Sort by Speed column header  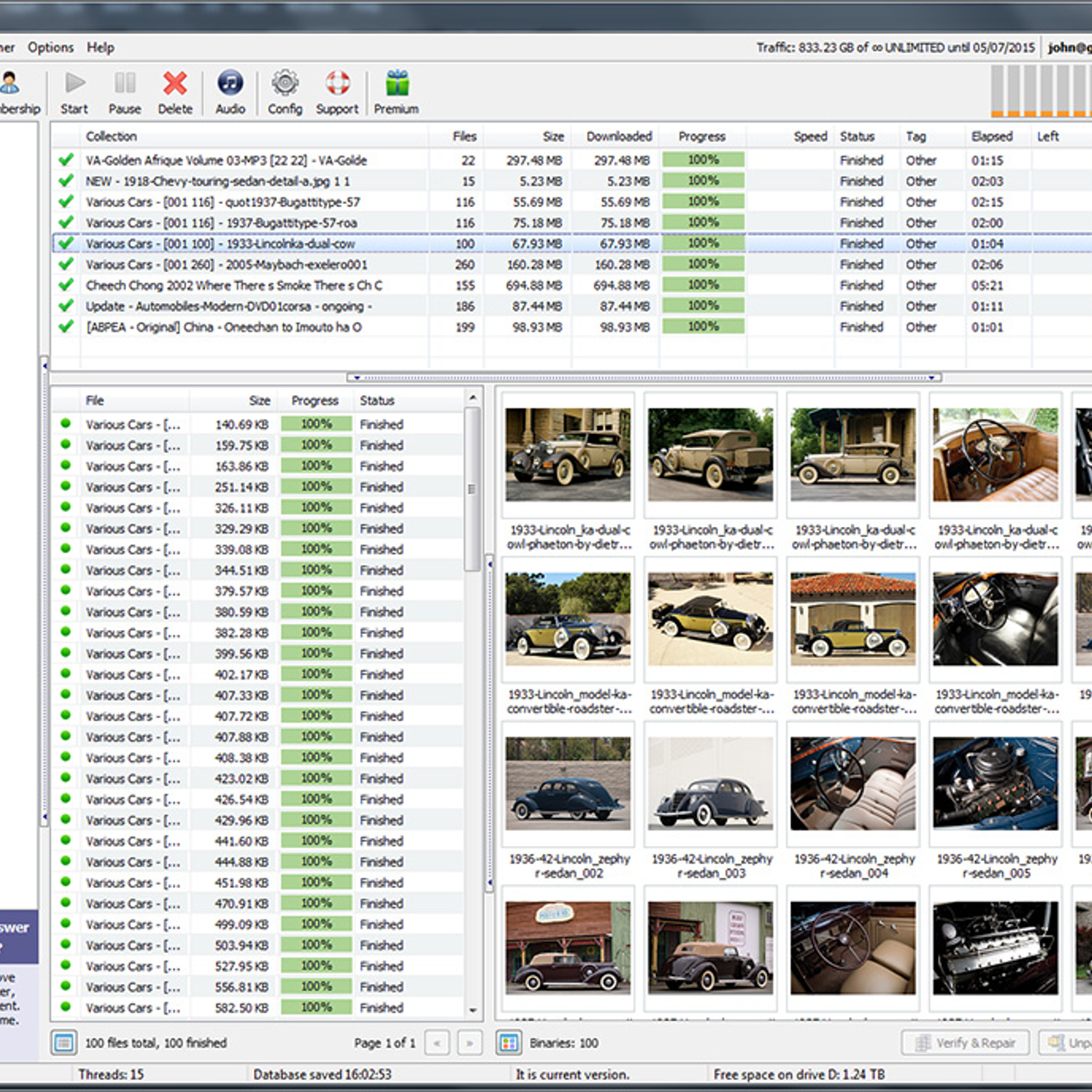[790, 136]
